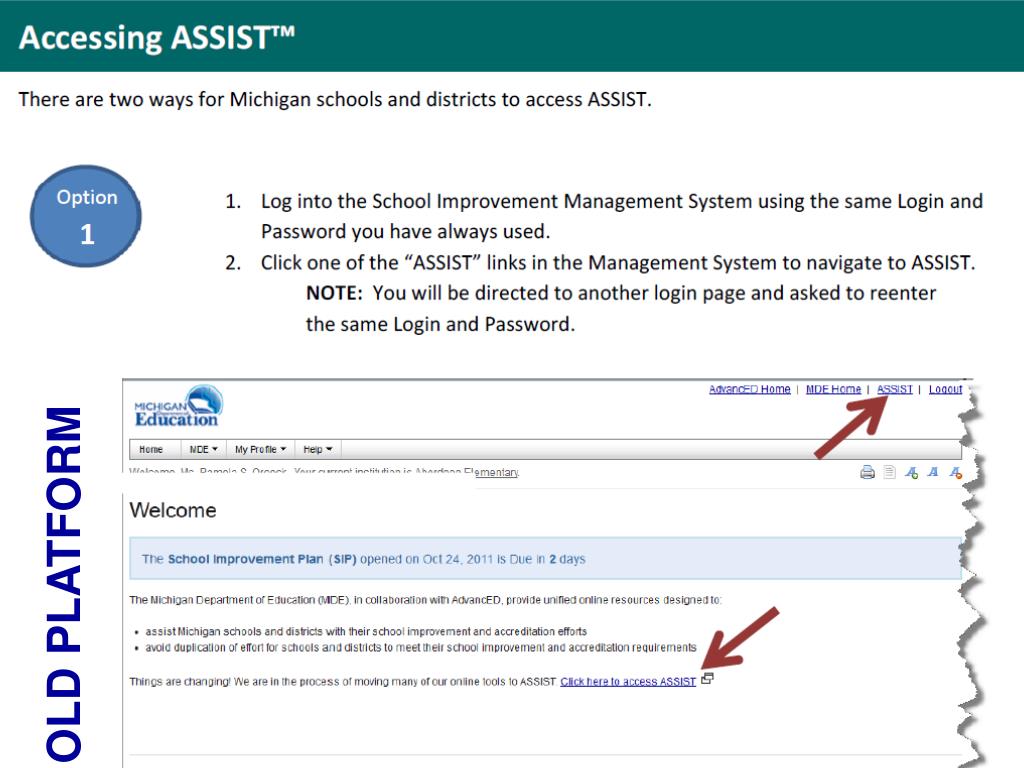Decrease font size with A-minus icon
The width and height of the screenshot is (1024, 768).
tap(955, 472)
